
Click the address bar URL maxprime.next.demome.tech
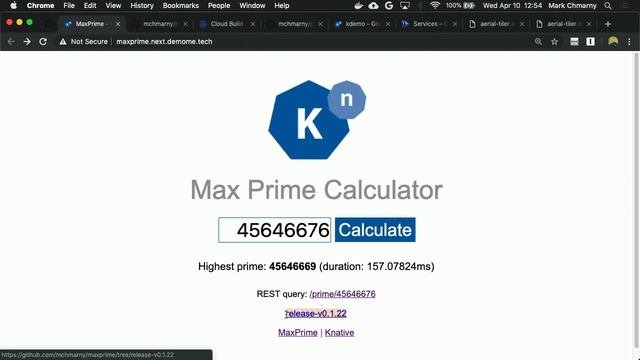164,42
